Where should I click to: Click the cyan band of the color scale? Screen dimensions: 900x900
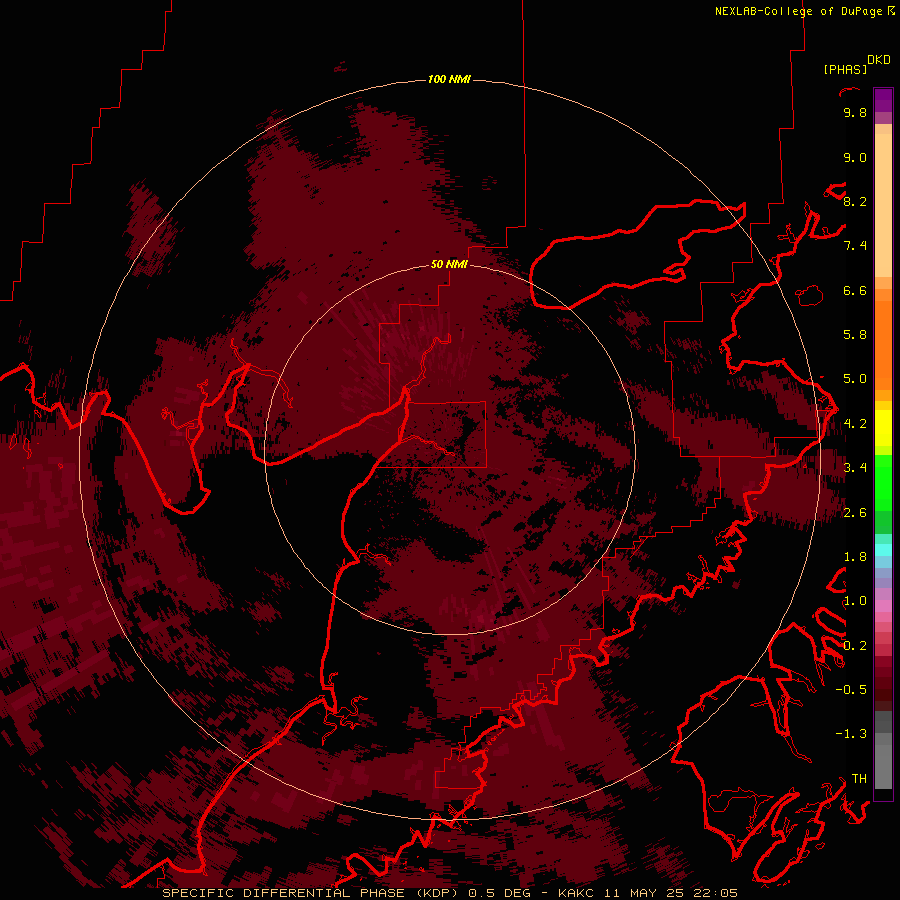click(x=883, y=550)
